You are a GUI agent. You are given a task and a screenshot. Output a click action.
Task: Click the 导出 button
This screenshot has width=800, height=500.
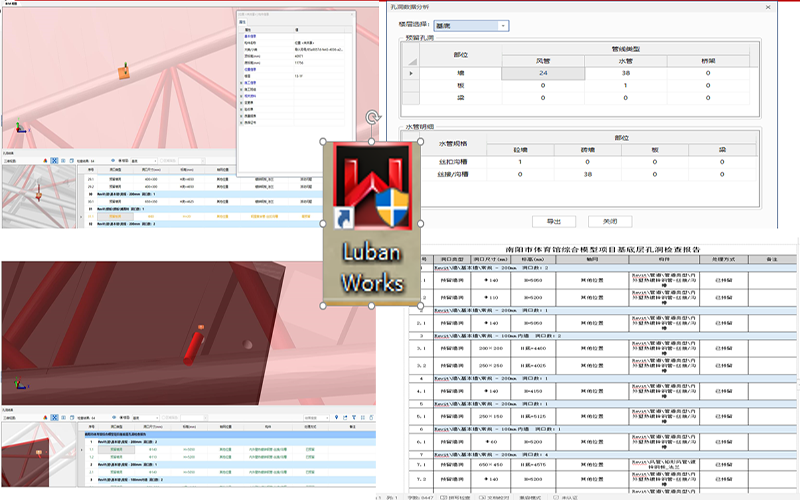pyautogui.click(x=554, y=221)
